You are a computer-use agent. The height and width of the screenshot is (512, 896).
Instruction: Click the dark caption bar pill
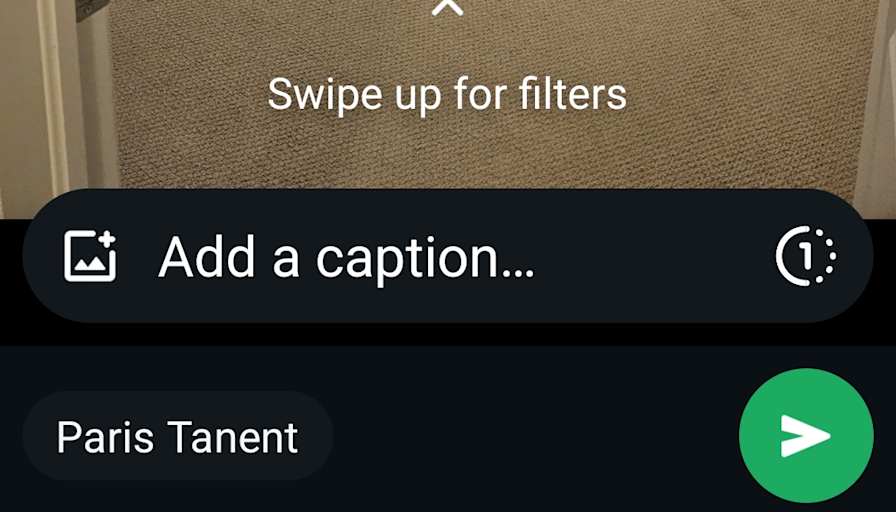point(447,255)
